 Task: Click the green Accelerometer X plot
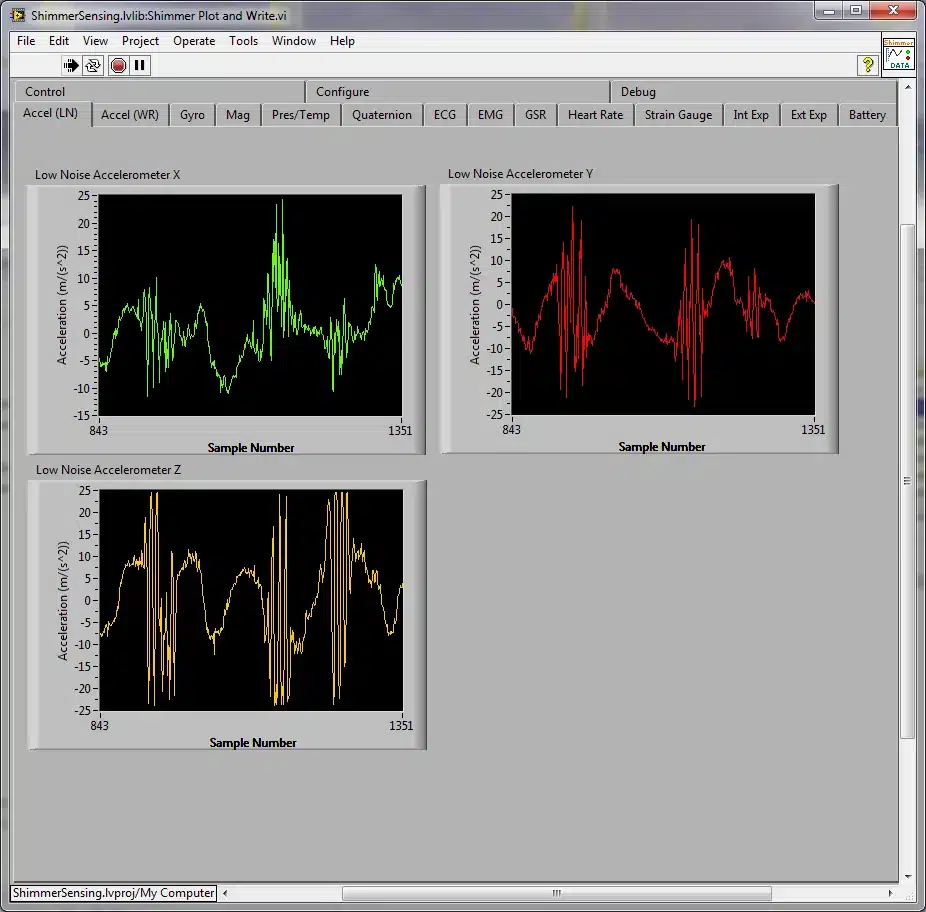click(x=250, y=305)
